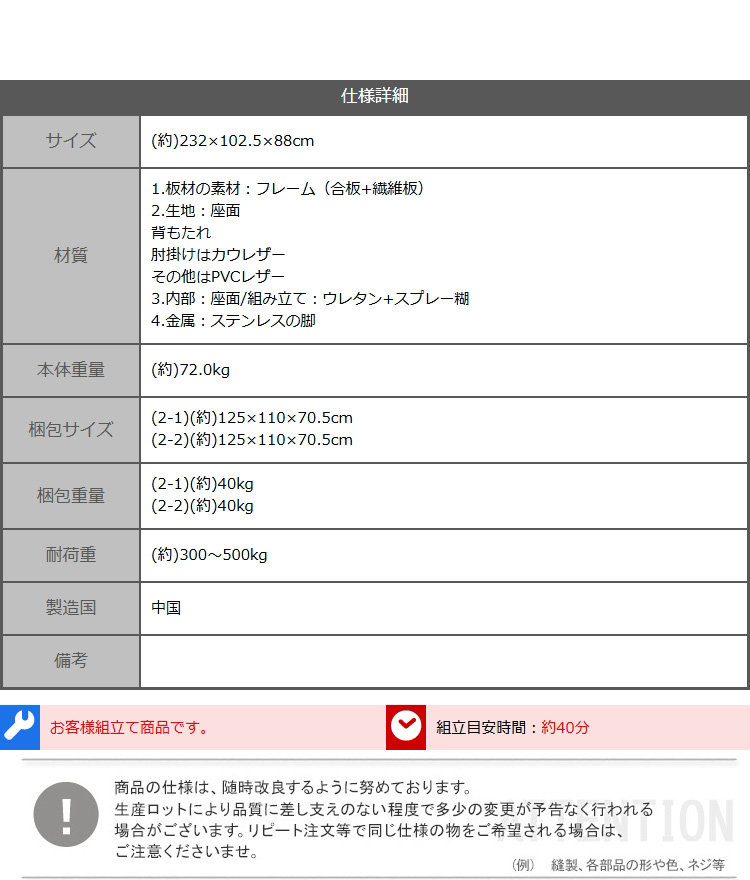Click the red clock icon
Image resolution: width=750 pixels, height=880 pixels.
[x=406, y=727]
